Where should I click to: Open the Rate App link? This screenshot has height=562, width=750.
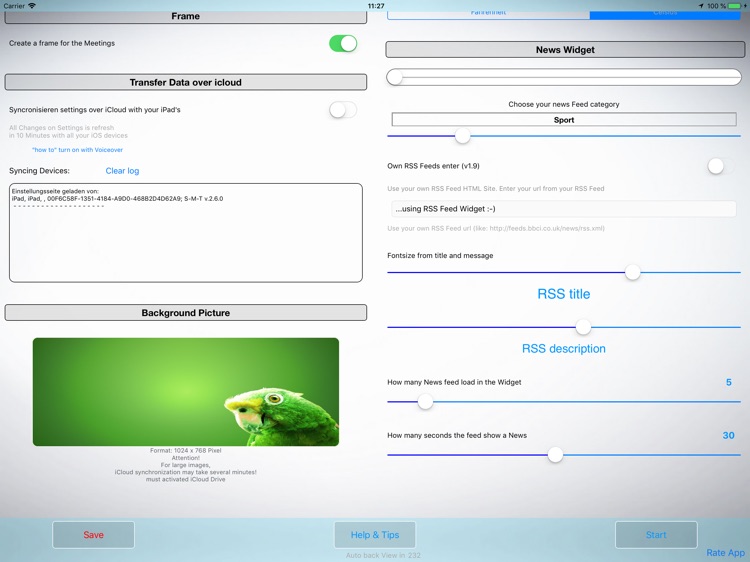(x=726, y=552)
